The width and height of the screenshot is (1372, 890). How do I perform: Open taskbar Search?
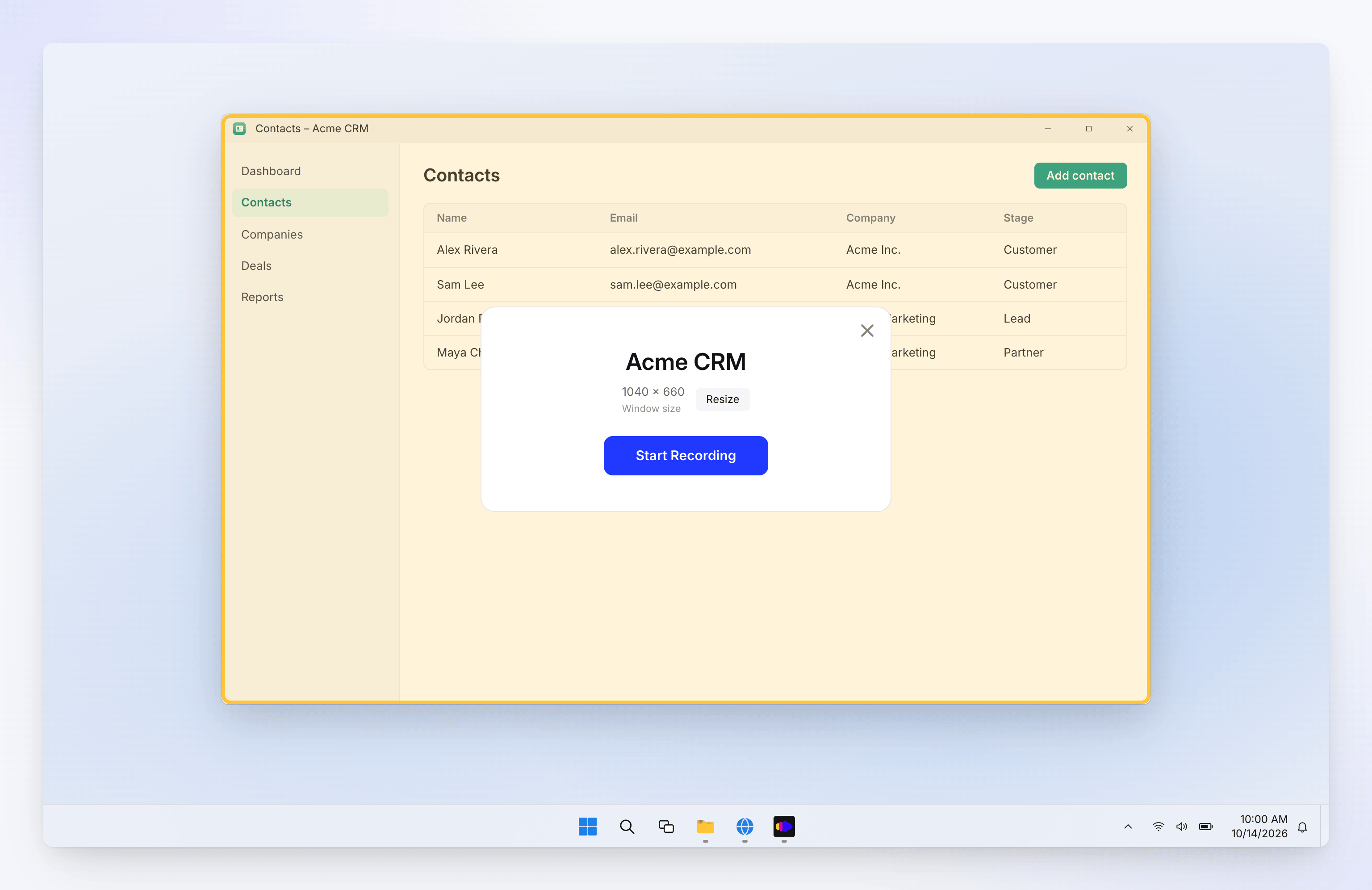click(x=627, y=827)
